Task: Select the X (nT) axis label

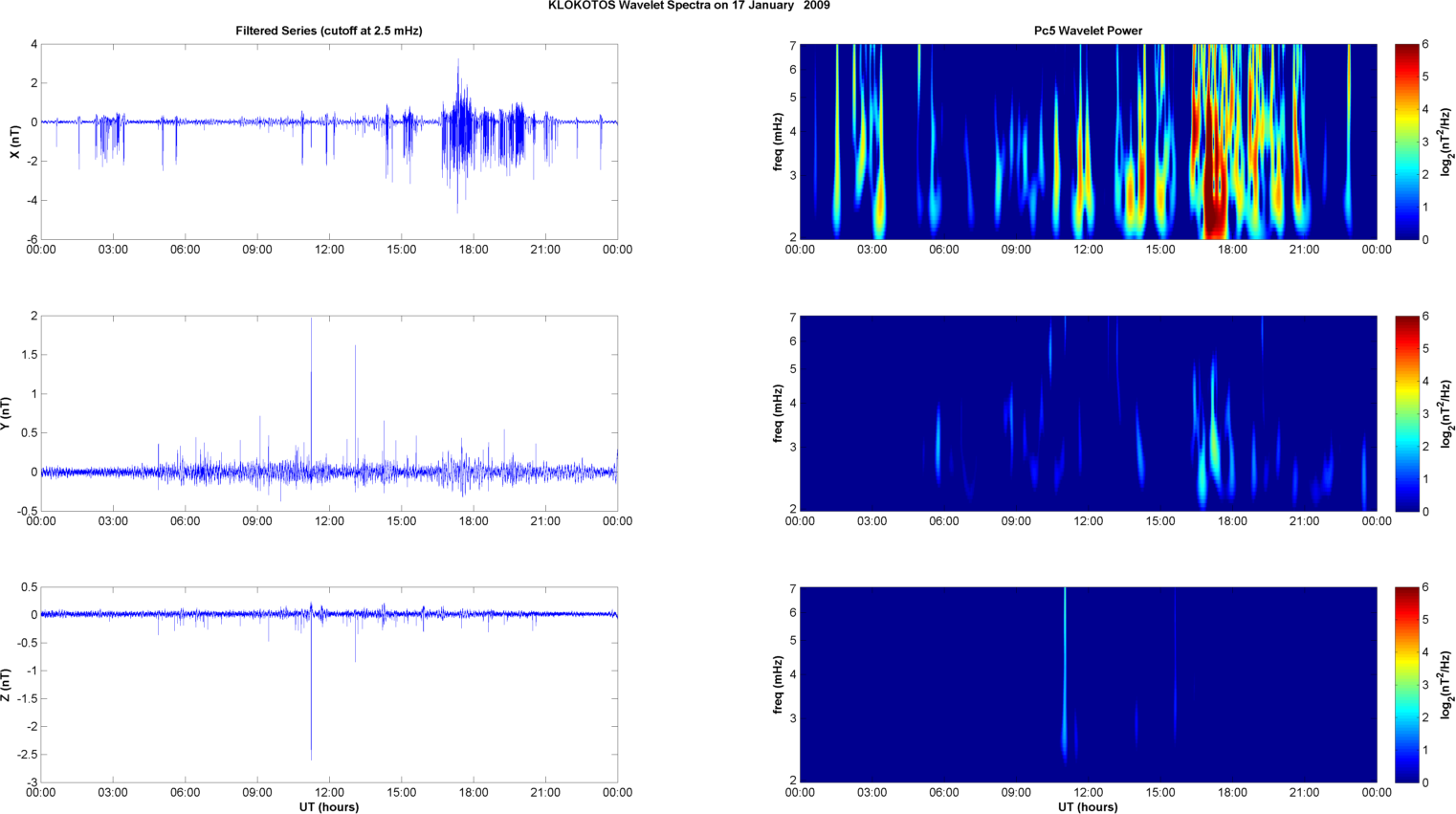Action: point(14,142)
